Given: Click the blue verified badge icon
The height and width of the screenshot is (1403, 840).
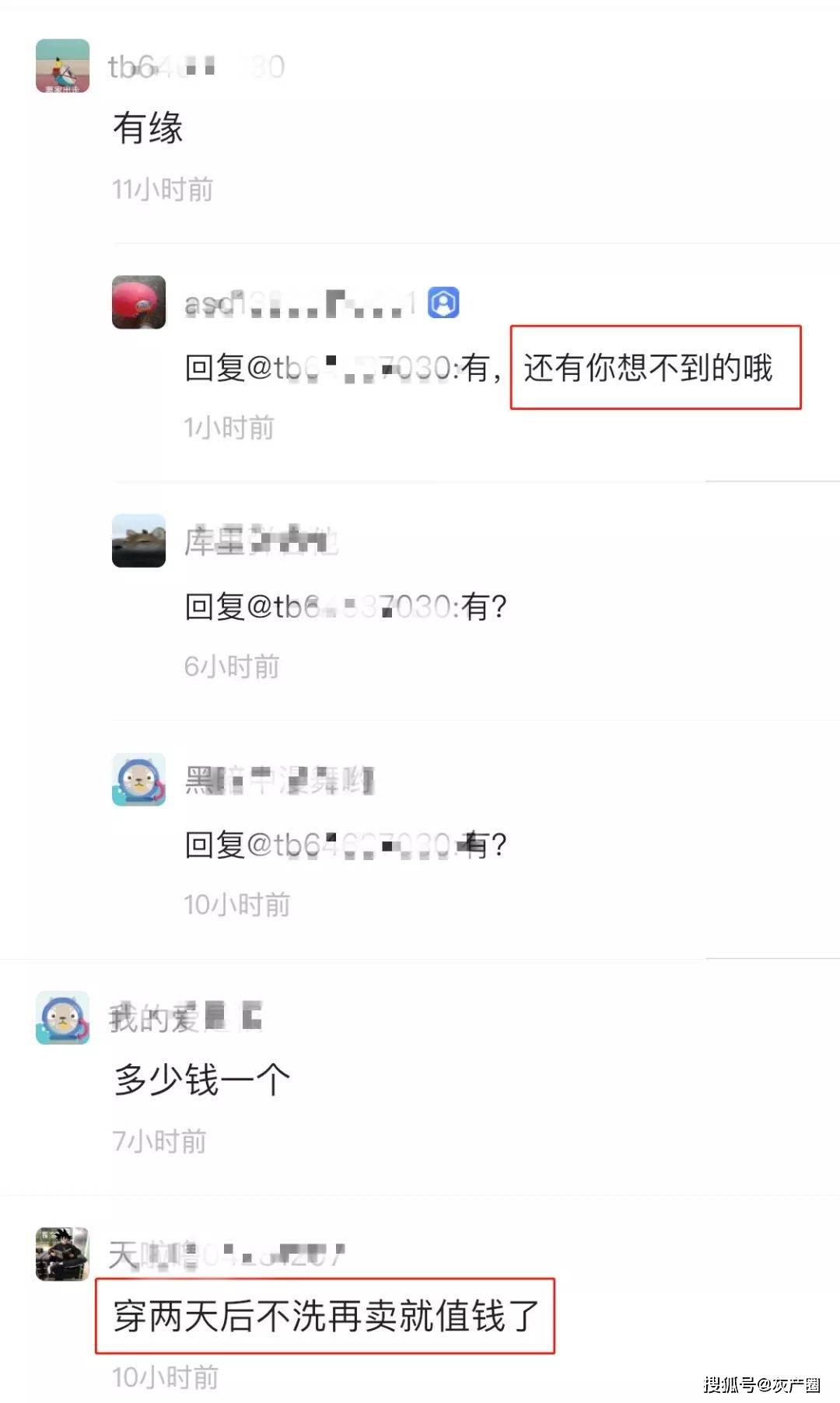Looking at the screenshot, I should point(443,303).
